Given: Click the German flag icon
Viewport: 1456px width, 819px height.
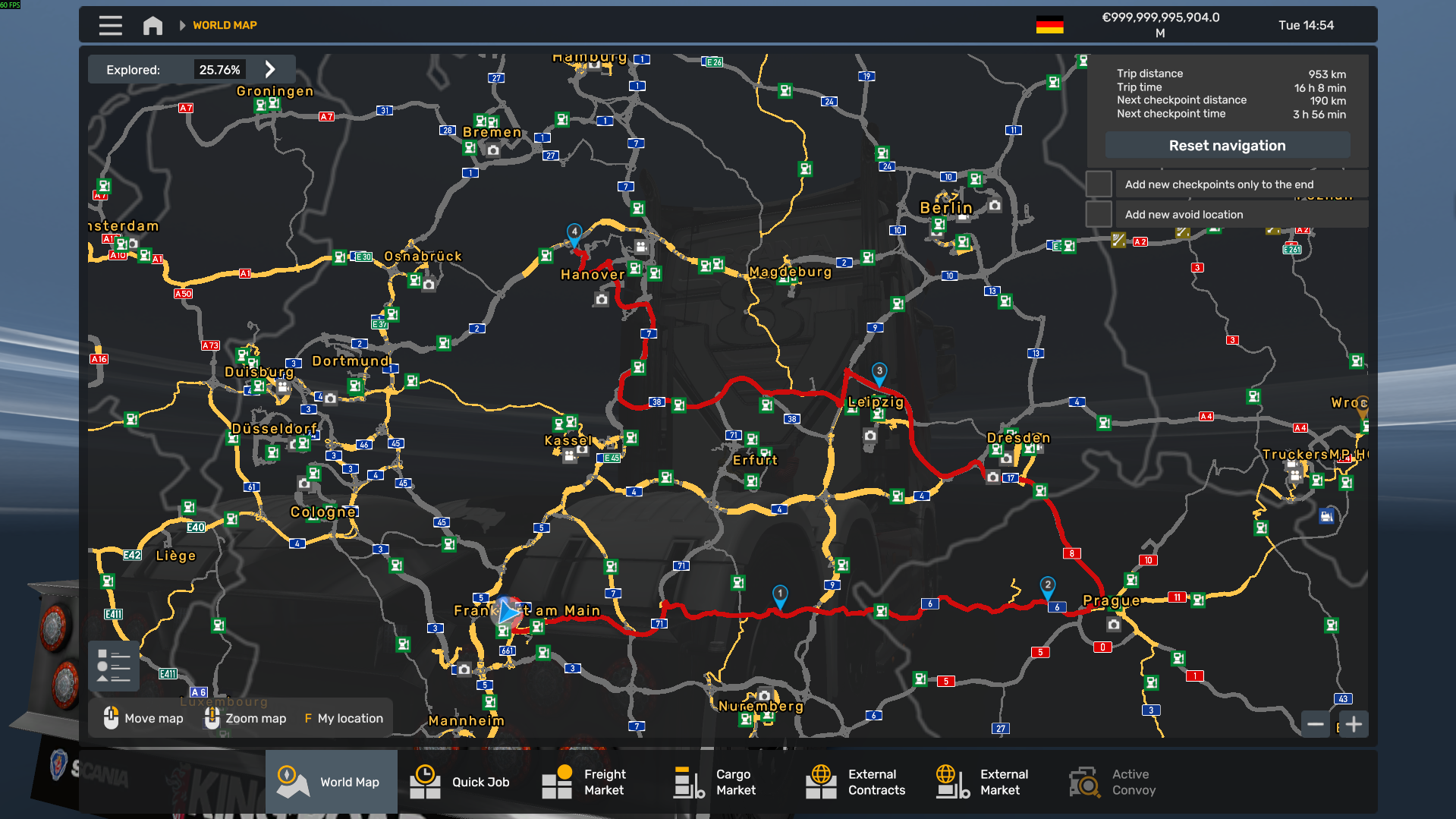Looking at the screenshot, I should (1049, 25).
